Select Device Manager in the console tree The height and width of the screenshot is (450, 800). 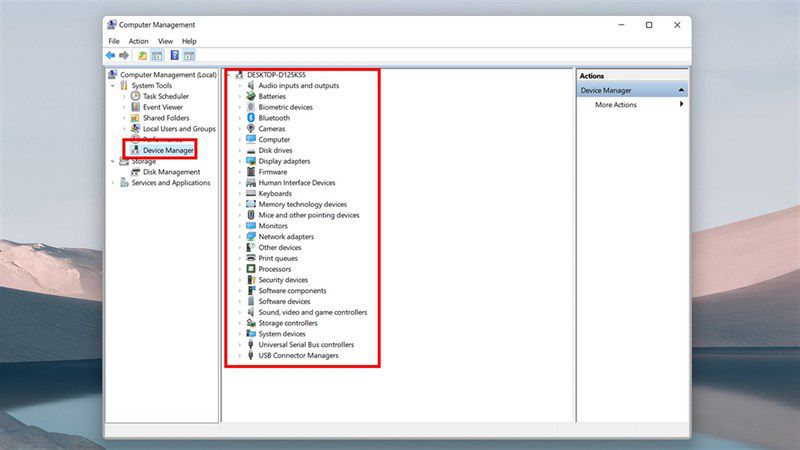click(x=168, y=150)
